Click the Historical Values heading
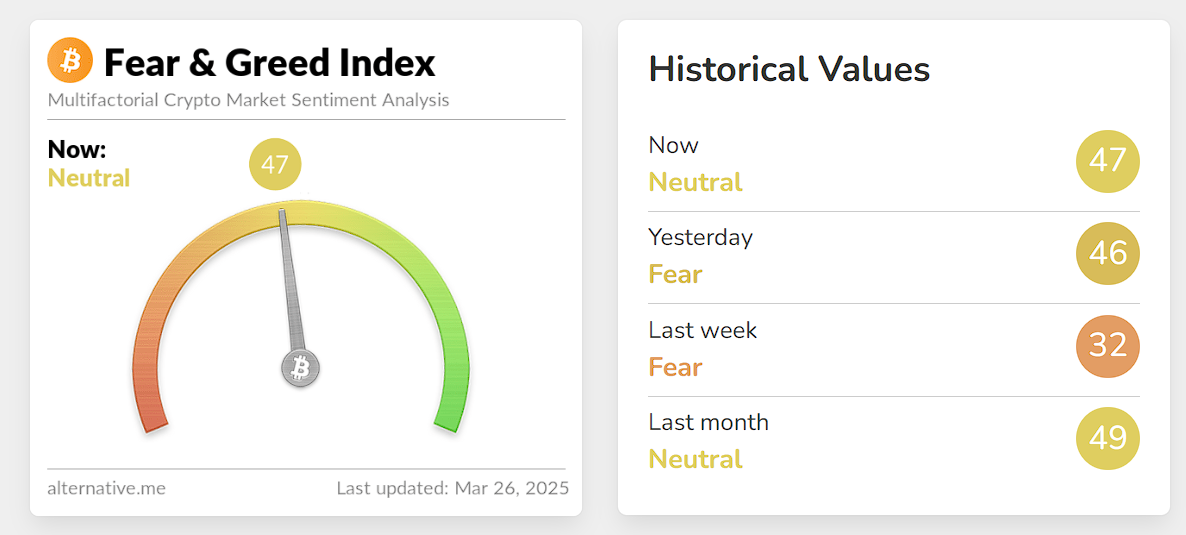This screenshot has height=535, width=1186. coord(789,69)
